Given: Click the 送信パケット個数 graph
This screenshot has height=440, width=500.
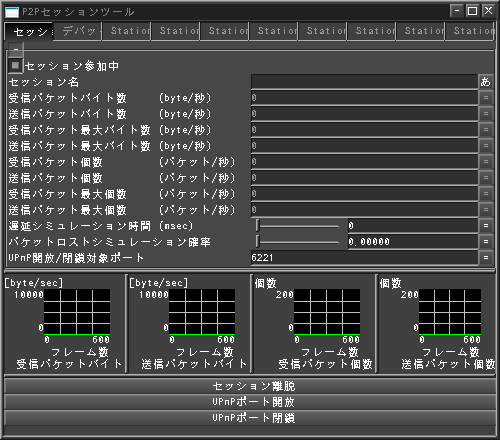Looking at the screenshot, I should tap(450, 312).
